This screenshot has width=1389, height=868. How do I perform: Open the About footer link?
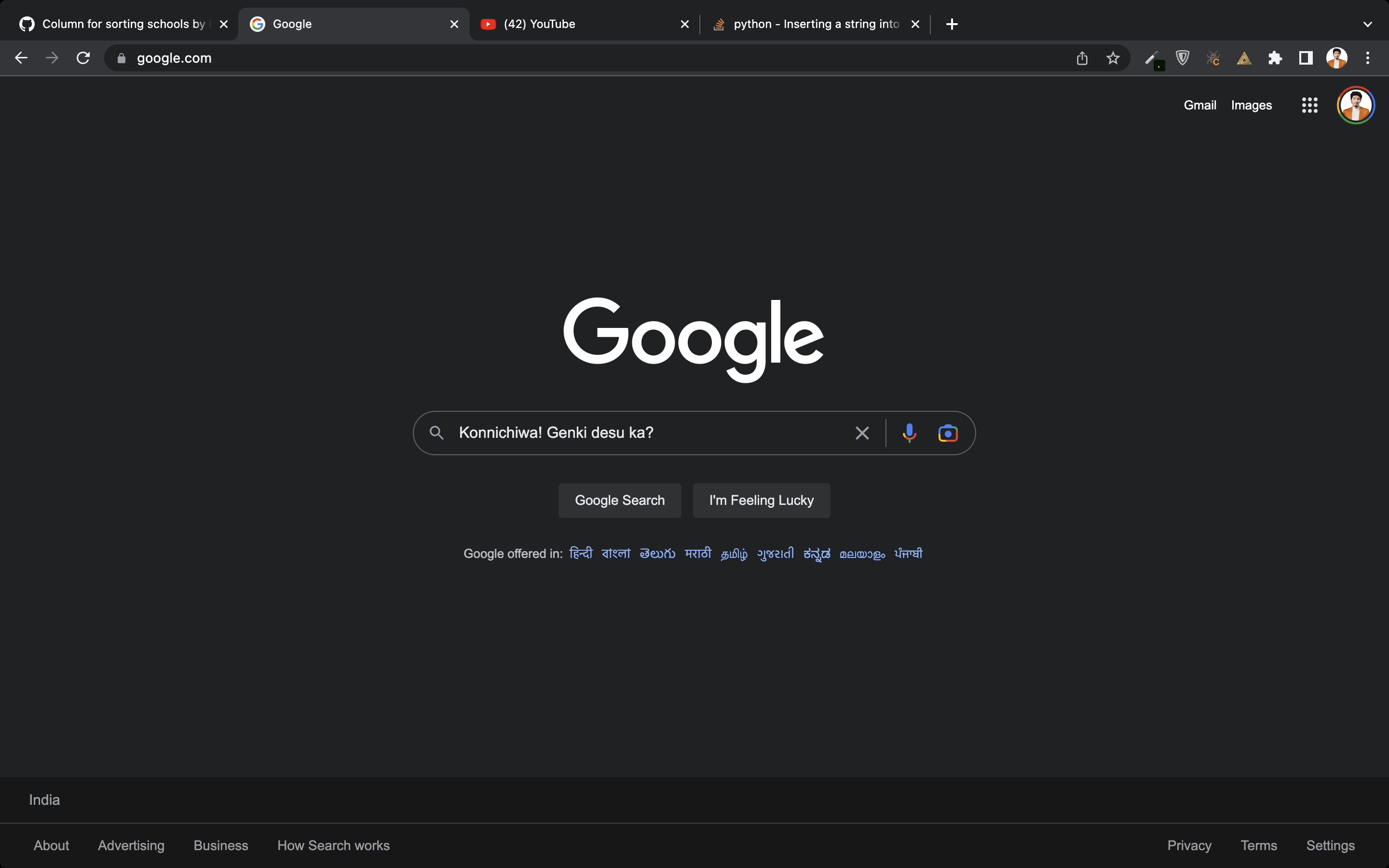tap(51, 845)
